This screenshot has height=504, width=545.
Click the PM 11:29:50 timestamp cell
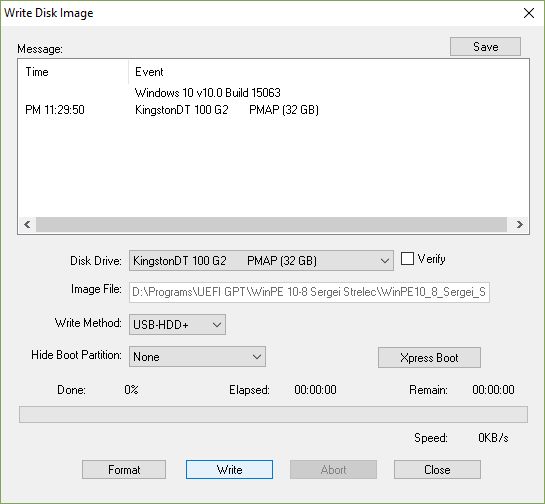tap(55, 110)
